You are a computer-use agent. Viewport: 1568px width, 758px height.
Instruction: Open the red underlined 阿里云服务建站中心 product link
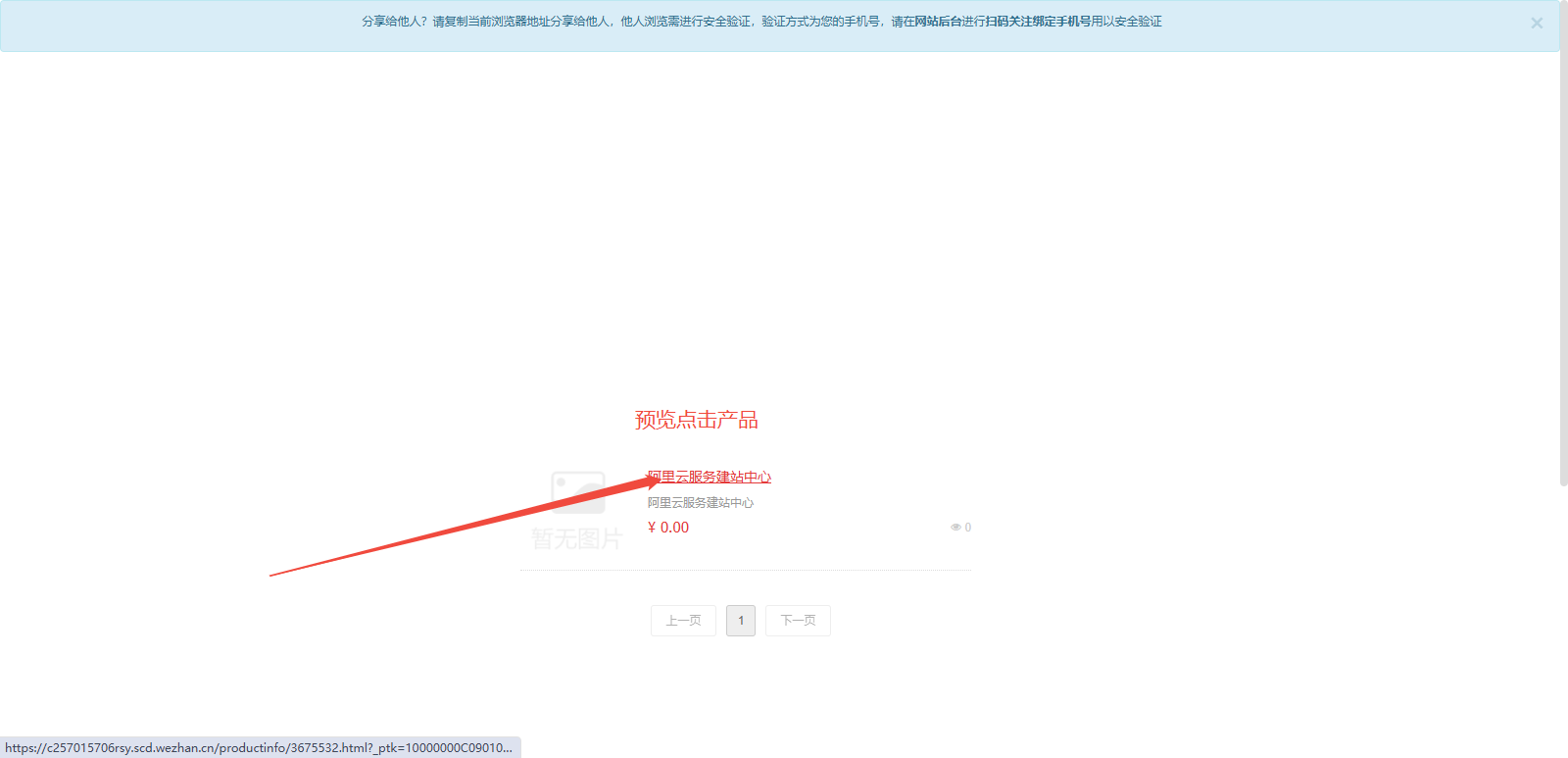(710, 478)
